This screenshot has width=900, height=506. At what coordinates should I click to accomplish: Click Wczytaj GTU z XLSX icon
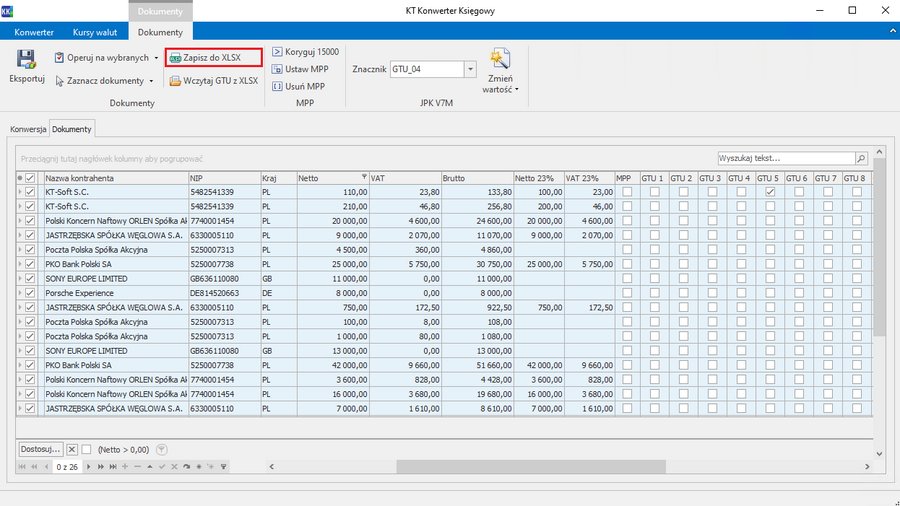point(175,81)
